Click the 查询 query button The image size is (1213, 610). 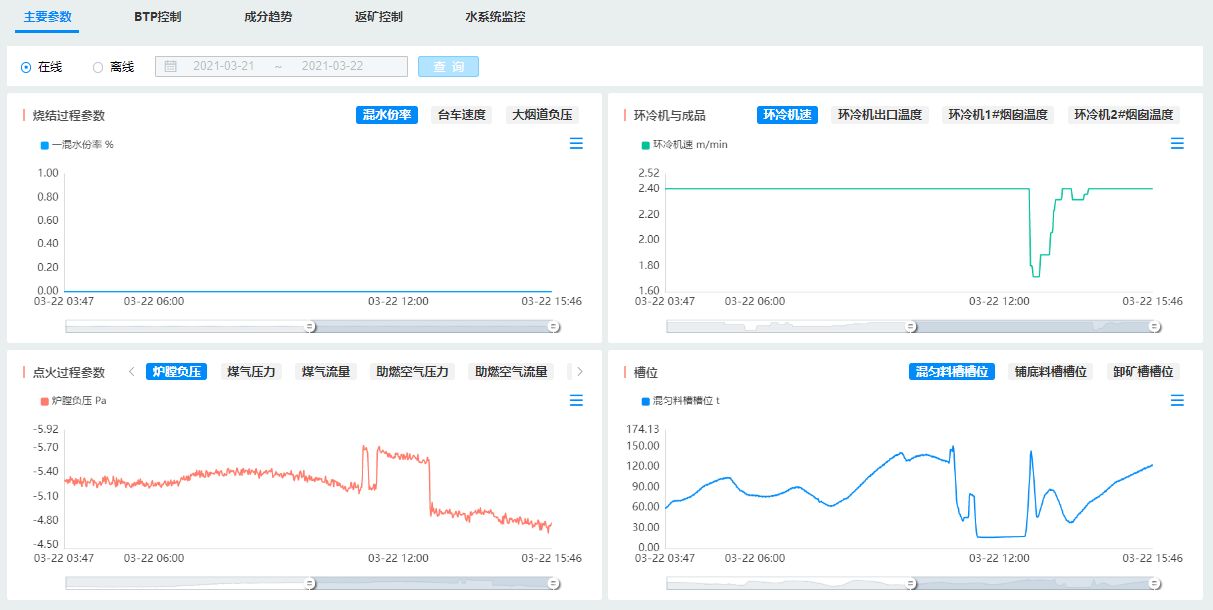(x=448, y=67)
